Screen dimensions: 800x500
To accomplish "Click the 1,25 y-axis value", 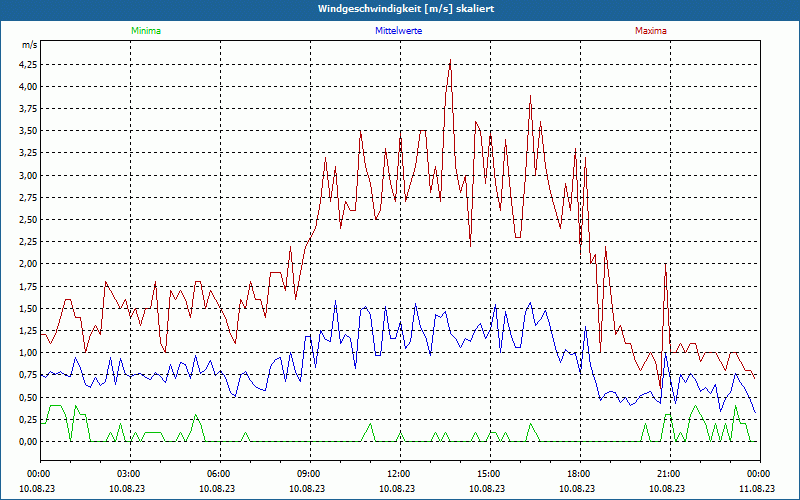I will (28, 331).
